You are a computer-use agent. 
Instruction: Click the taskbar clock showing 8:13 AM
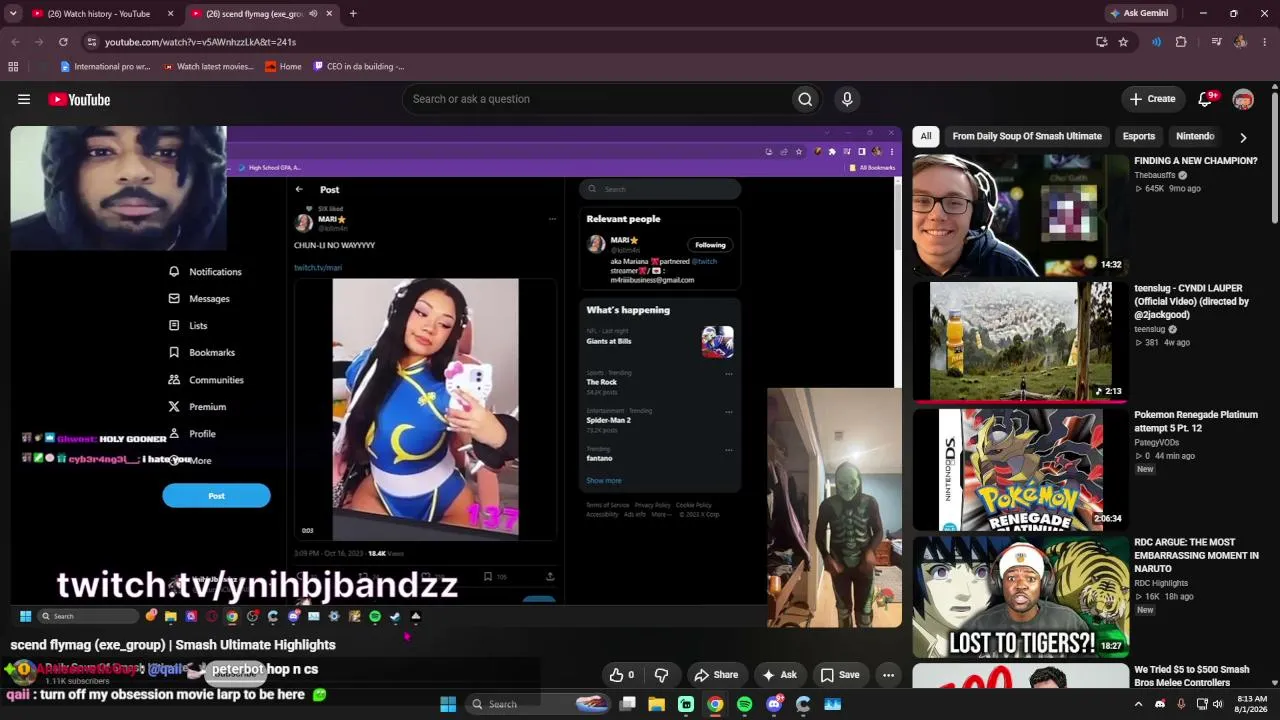point(1252,704)
